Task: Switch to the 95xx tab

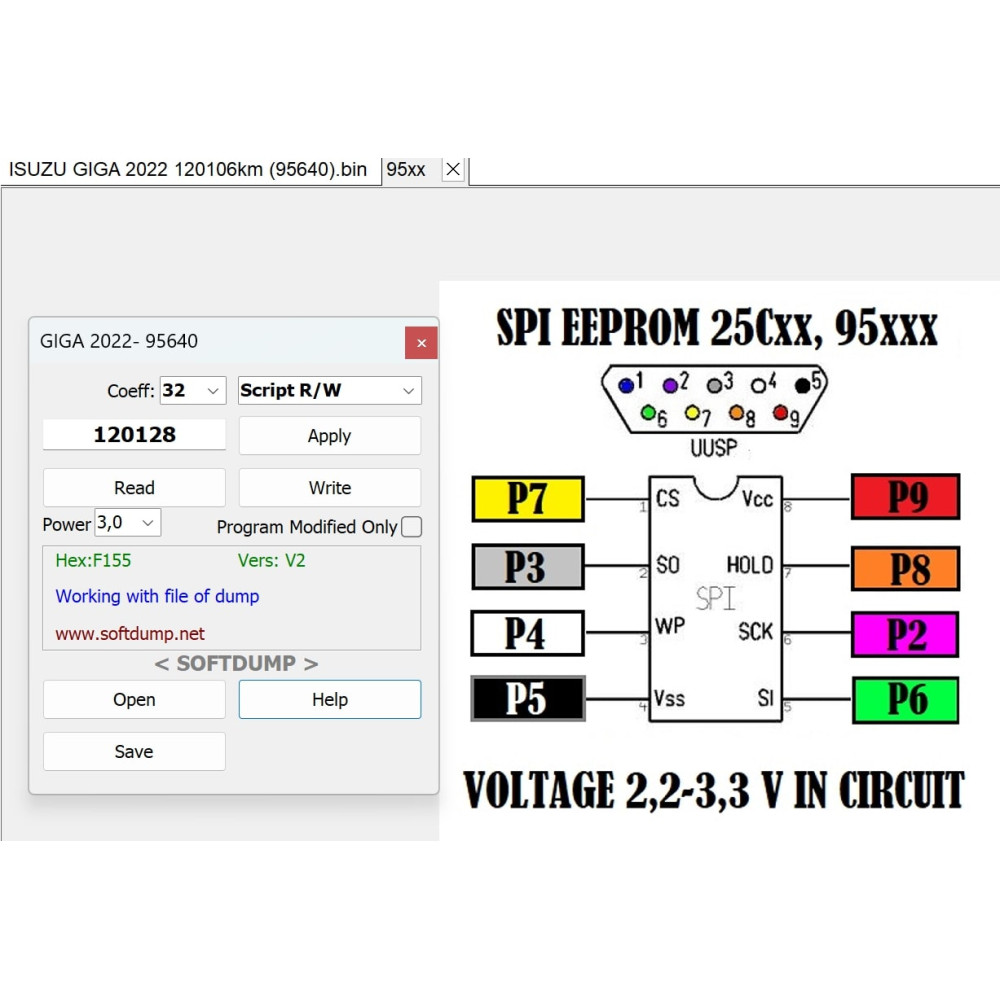Action: (406, 170)
